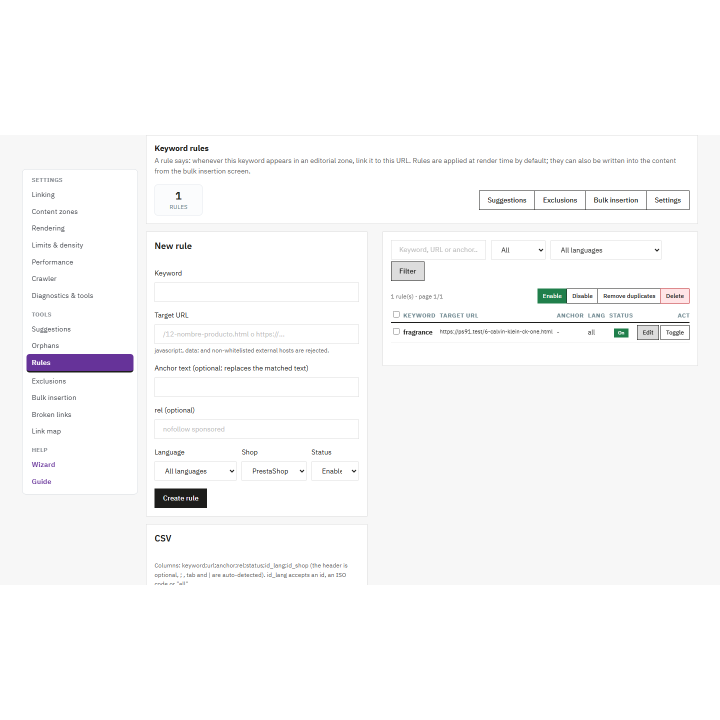Image resolution: width=720 pixels, height=720 pixels.
Task: Click the red Delete button
Action: pyautogui.click(x=675, y=296)
